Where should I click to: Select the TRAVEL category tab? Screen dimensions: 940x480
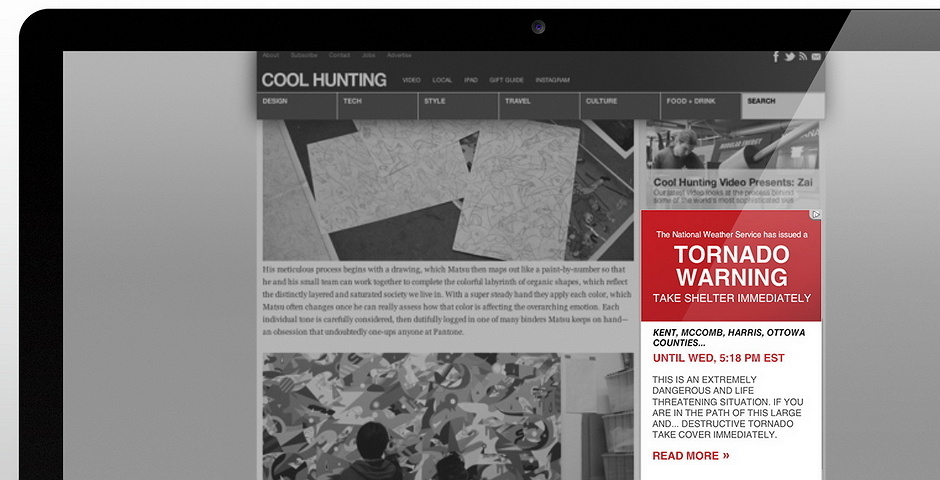click(539, 106)
